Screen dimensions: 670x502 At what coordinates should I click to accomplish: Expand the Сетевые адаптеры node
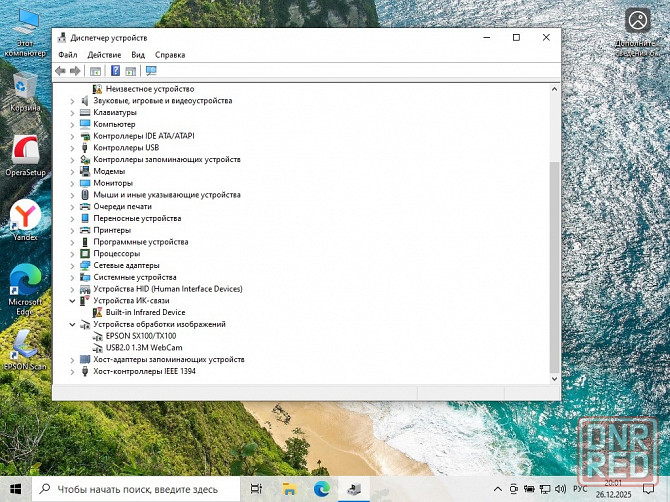(72, 266)
